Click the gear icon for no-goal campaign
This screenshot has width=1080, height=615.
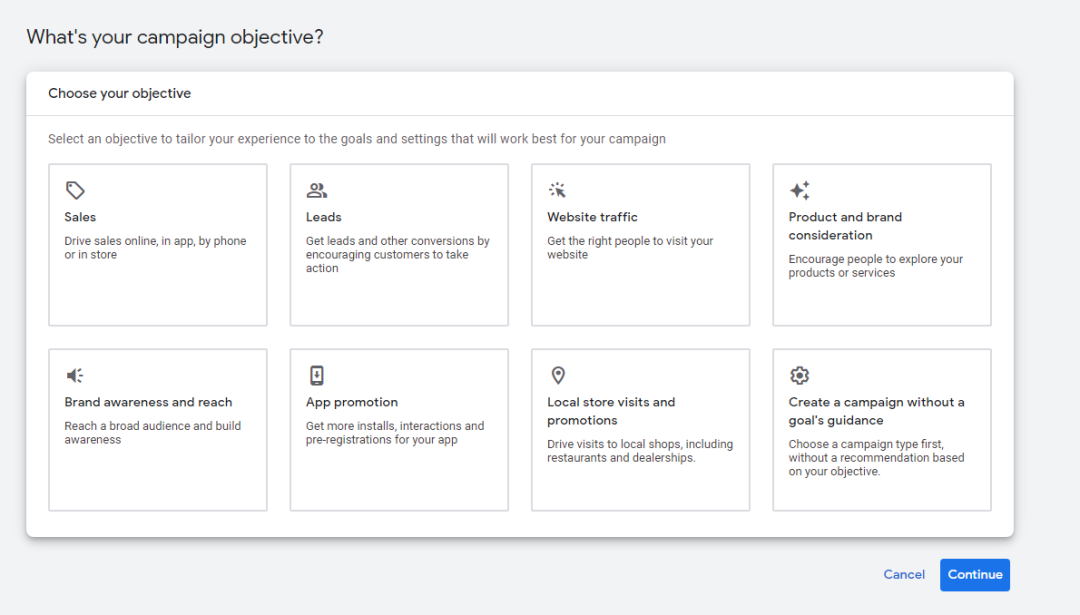[x=799, y=375]
